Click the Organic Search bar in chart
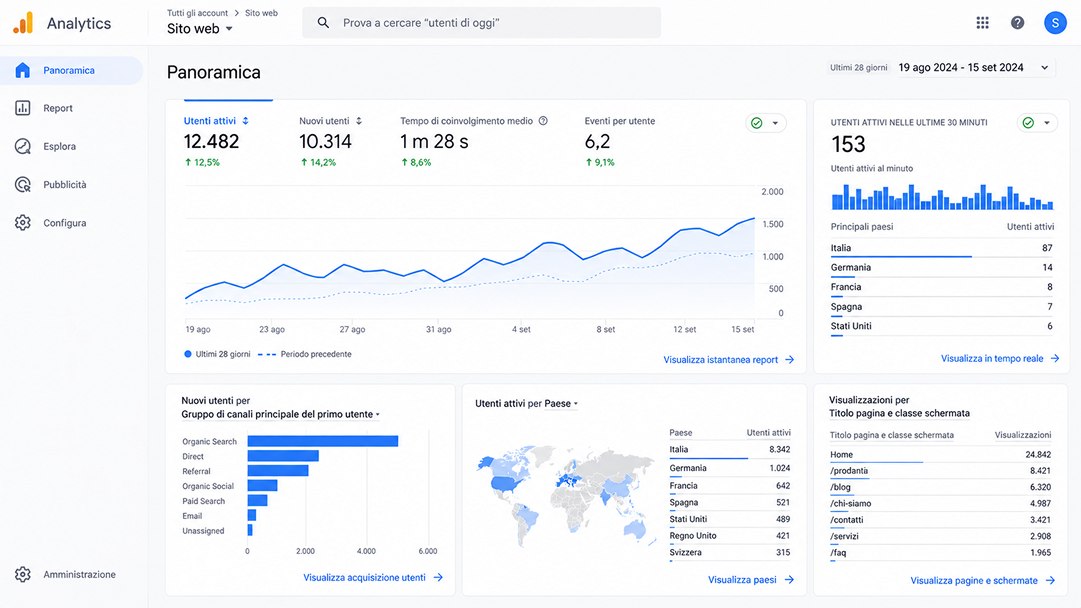Screen dimensions: 1081x608 click(x=323, y=441)
